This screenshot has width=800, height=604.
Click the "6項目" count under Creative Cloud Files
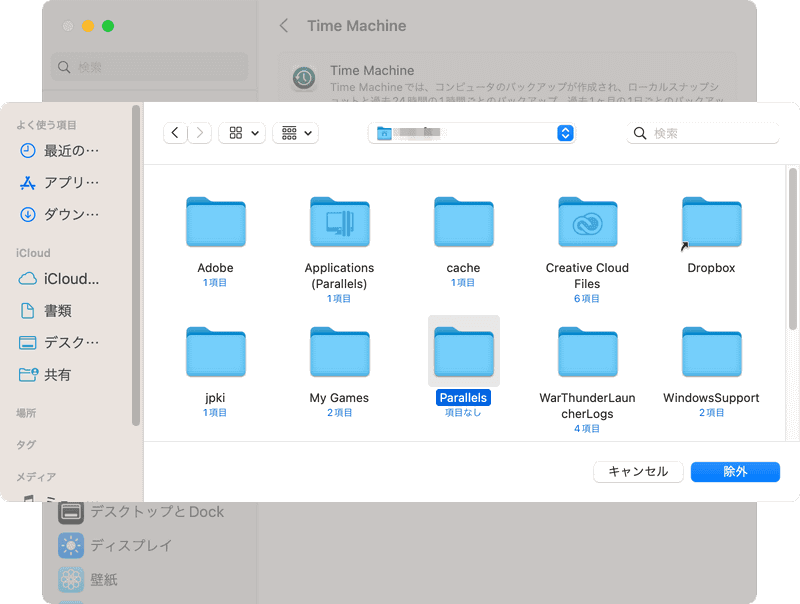(x=587, y=298)
